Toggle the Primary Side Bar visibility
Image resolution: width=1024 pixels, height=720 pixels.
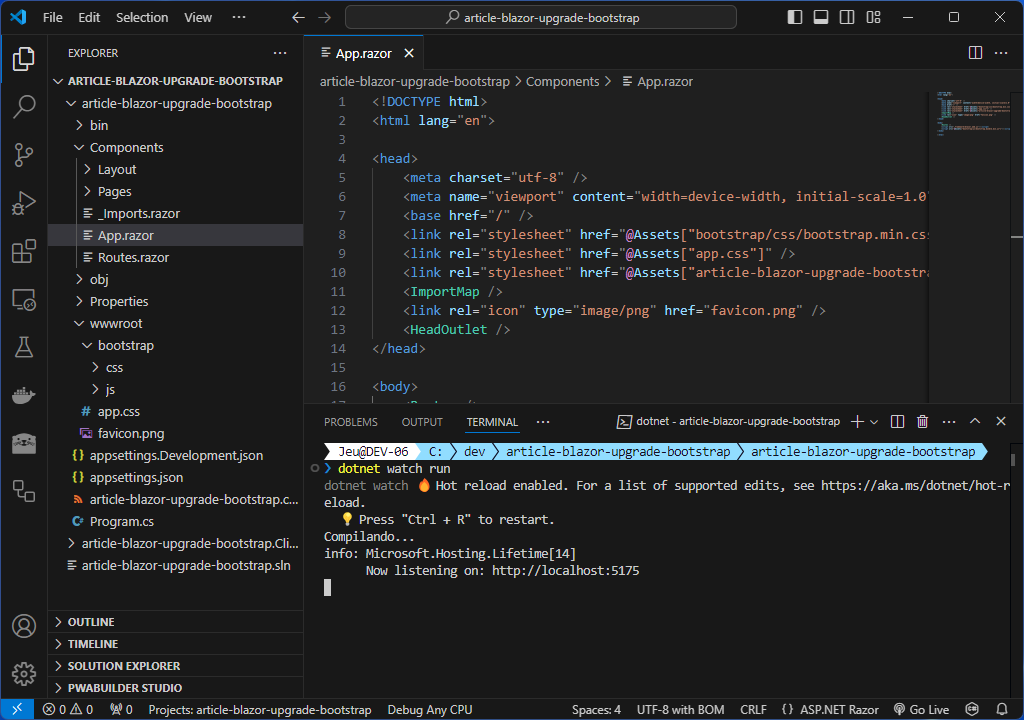[x=795, y=18]
